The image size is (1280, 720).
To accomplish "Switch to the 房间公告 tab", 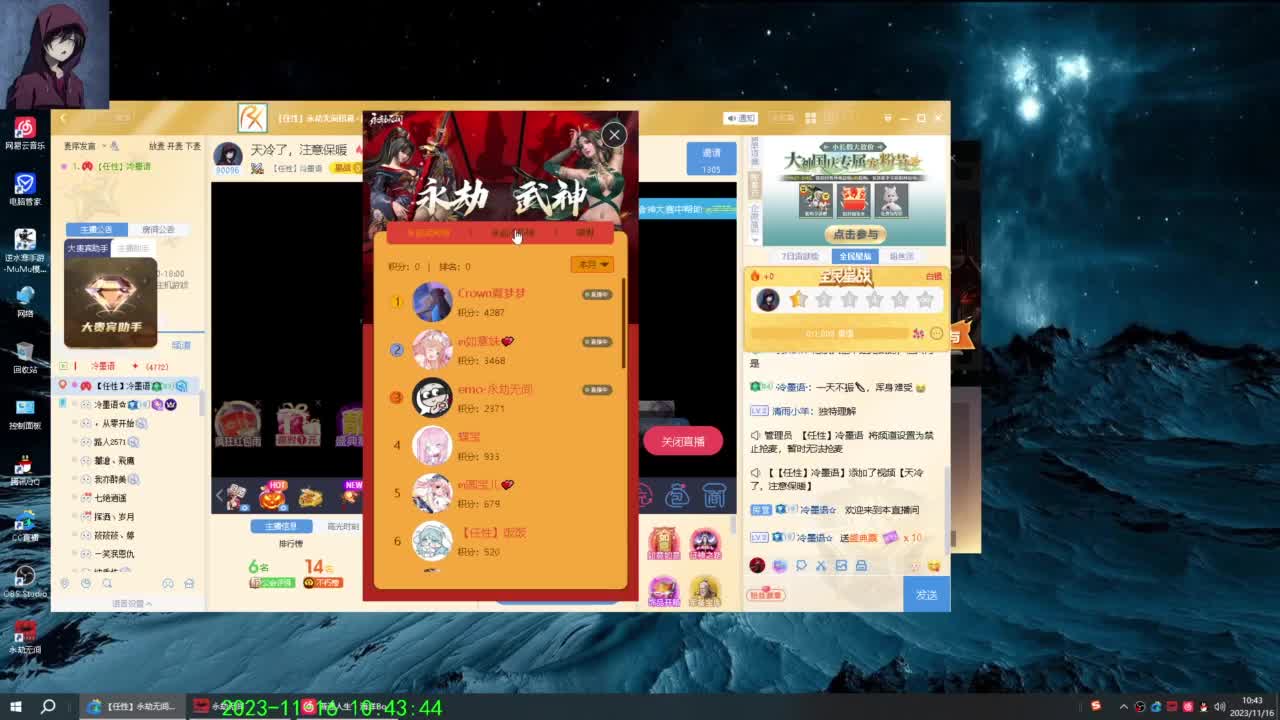I will tap(158, 229).
